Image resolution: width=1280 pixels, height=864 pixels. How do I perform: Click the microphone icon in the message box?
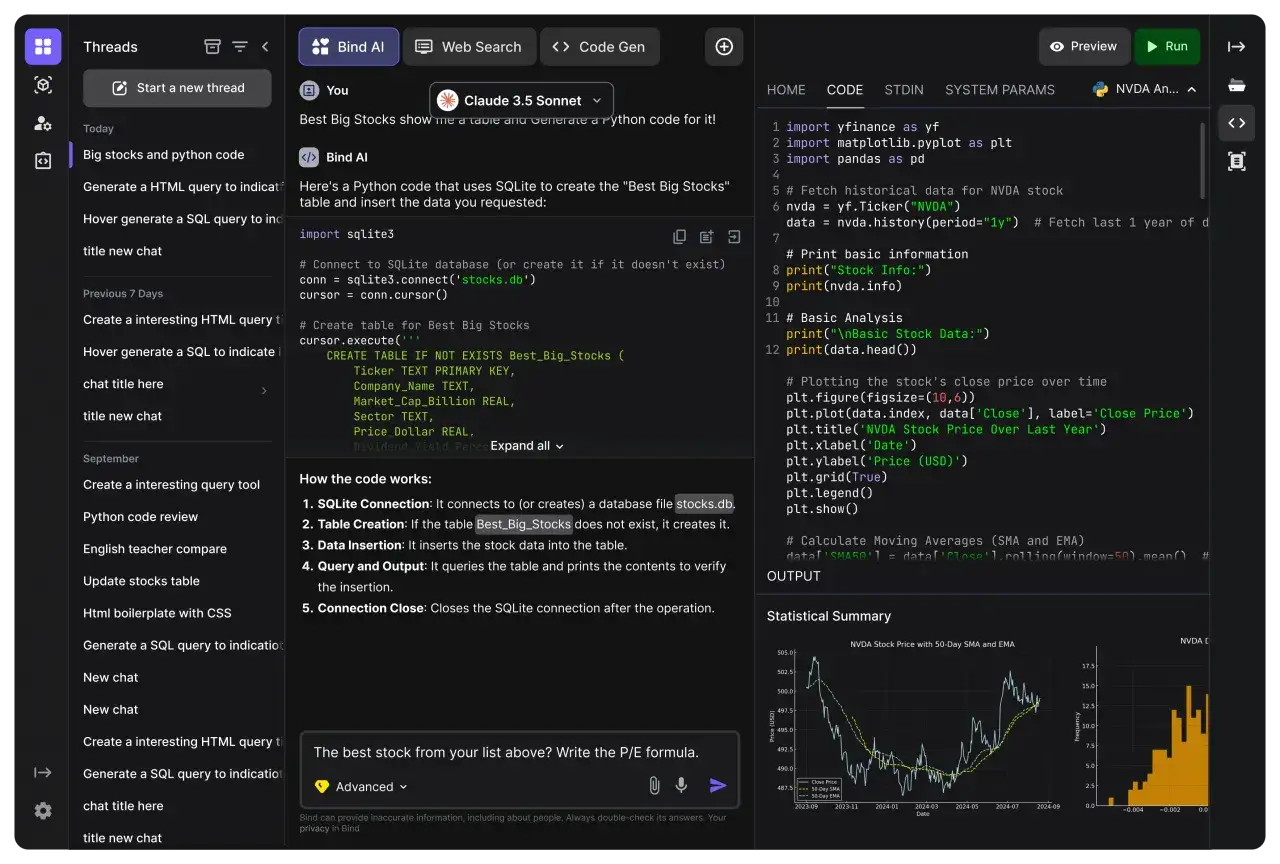(x=681, y=786)
